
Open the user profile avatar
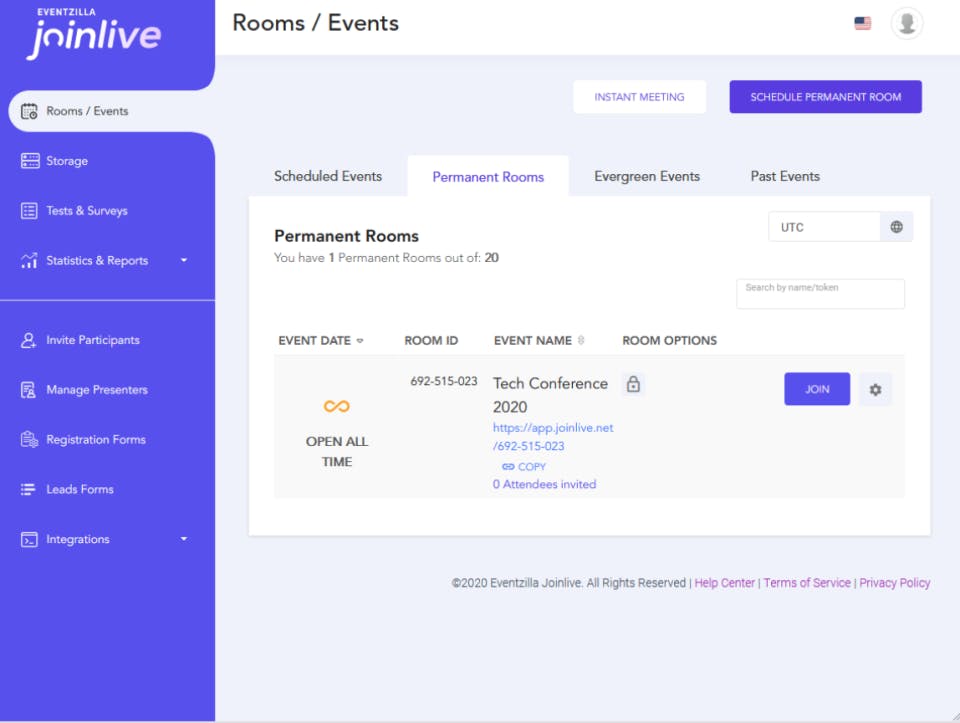(x=907, y=23)
